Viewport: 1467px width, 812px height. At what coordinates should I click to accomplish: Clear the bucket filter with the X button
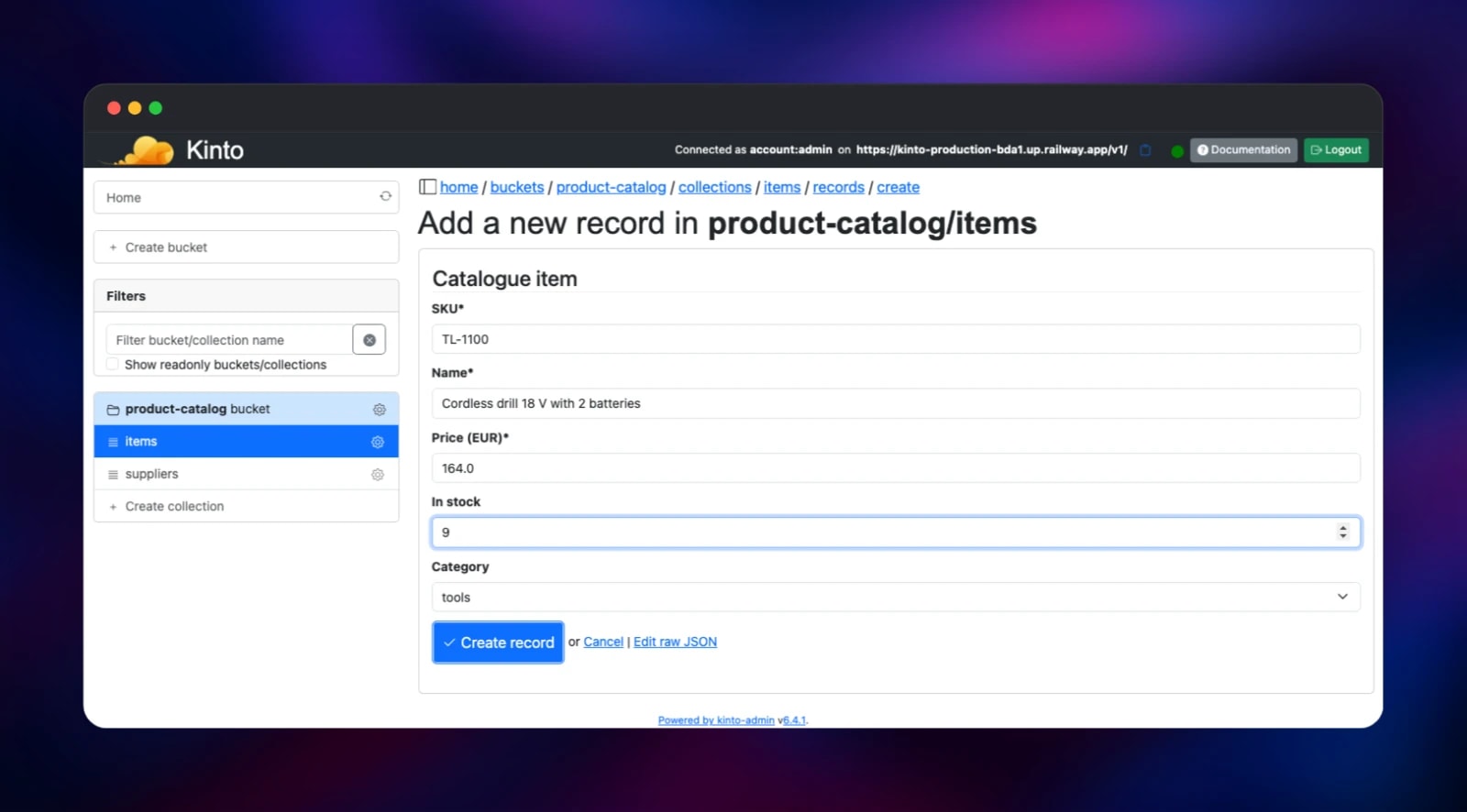click(x=369, y=340)
